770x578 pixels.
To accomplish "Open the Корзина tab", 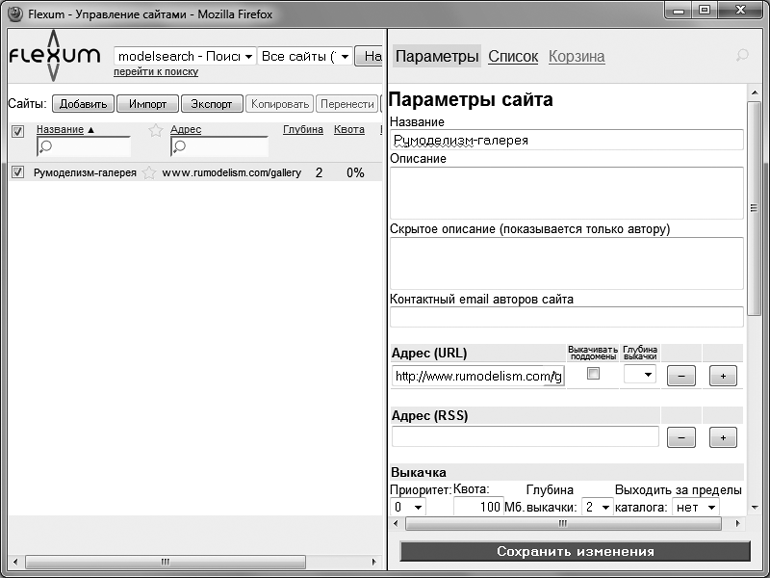I will [x=576, y=57].
